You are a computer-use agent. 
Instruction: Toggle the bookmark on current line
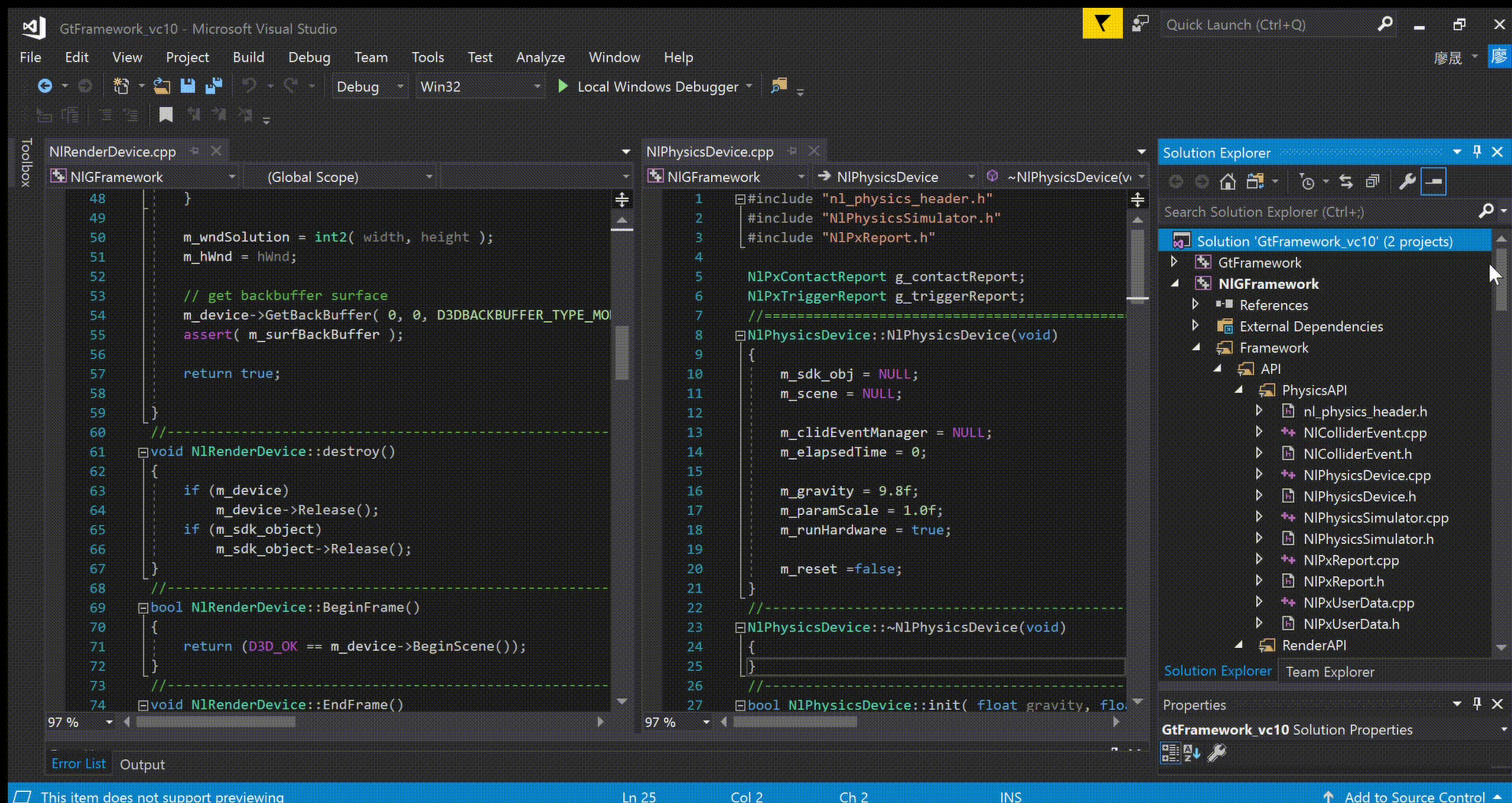coord(165,115)
